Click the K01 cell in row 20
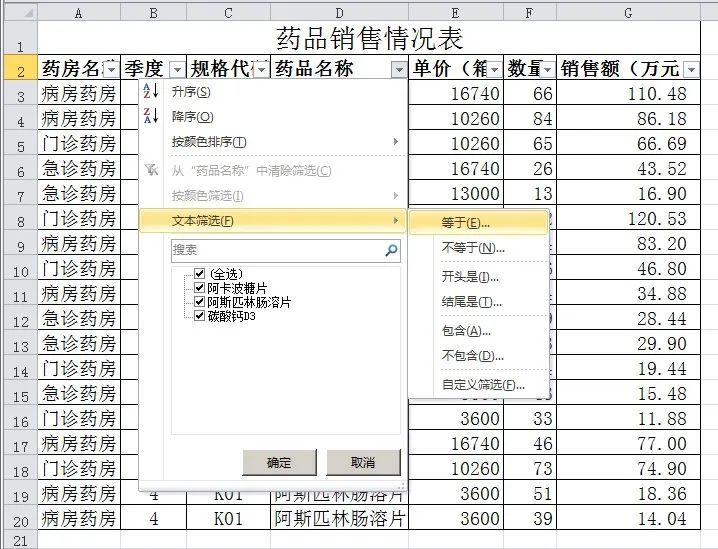This screenshot has width=718, height=549. pyautogui.click(x=228, y=518)
